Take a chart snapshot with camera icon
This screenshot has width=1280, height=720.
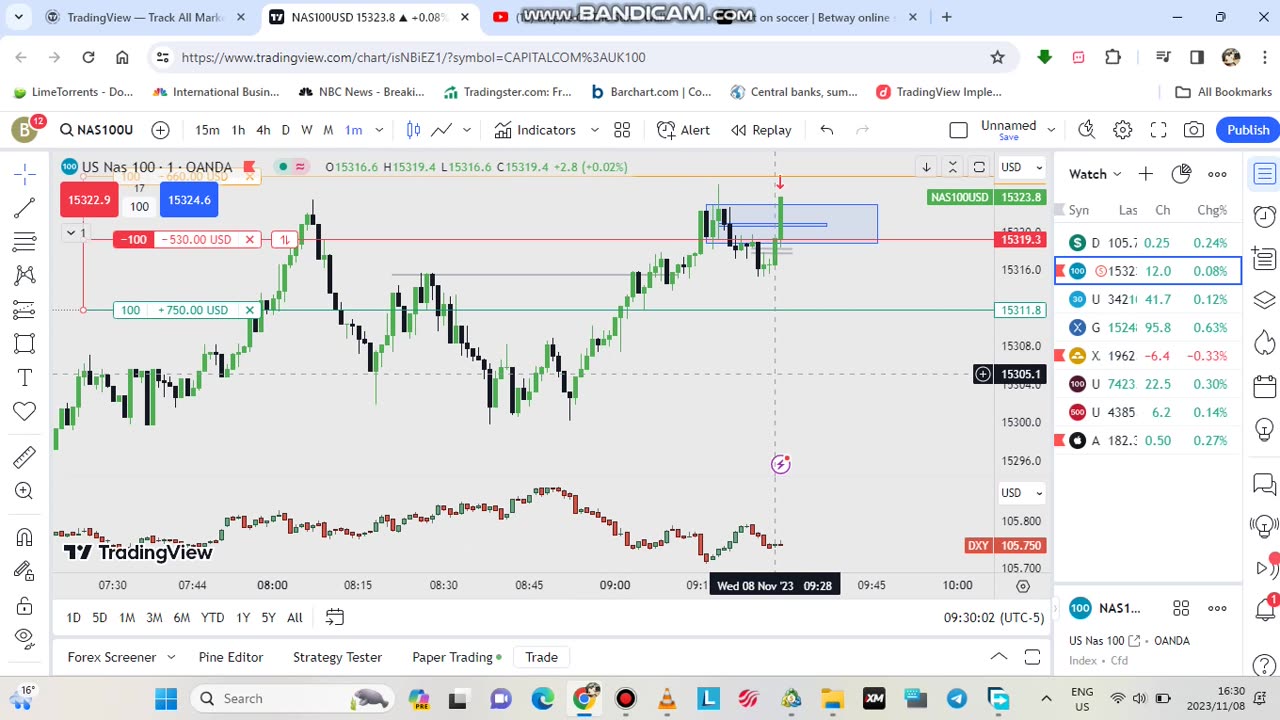pyautogui.click(x=1194, y=130)
